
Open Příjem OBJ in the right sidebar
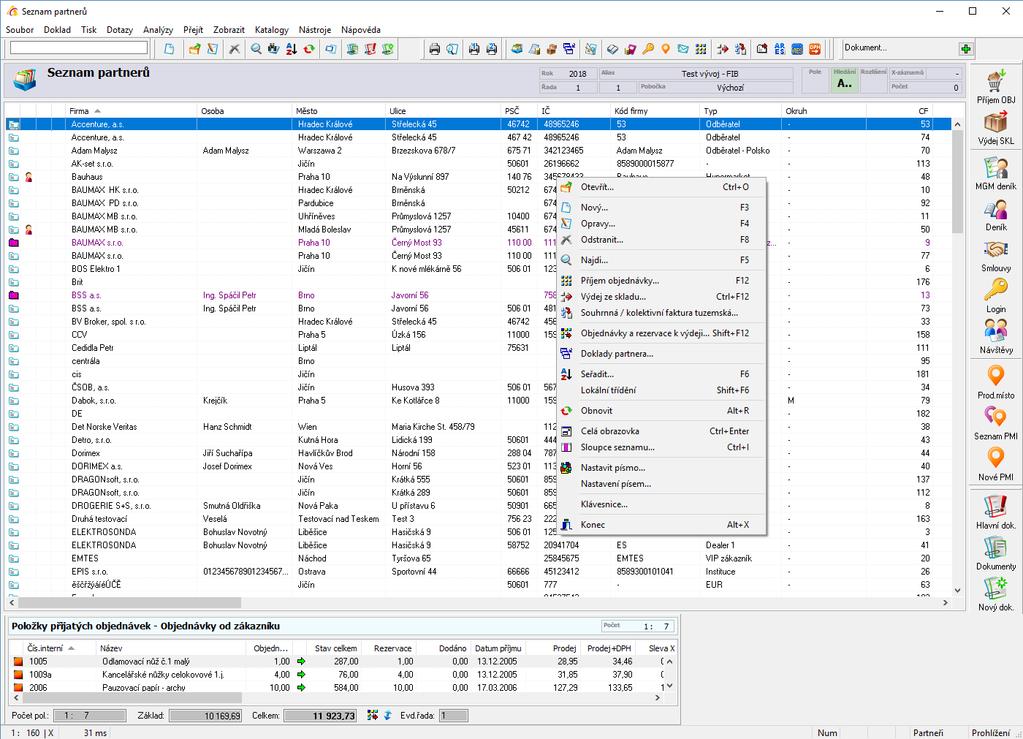pos(996,87)
